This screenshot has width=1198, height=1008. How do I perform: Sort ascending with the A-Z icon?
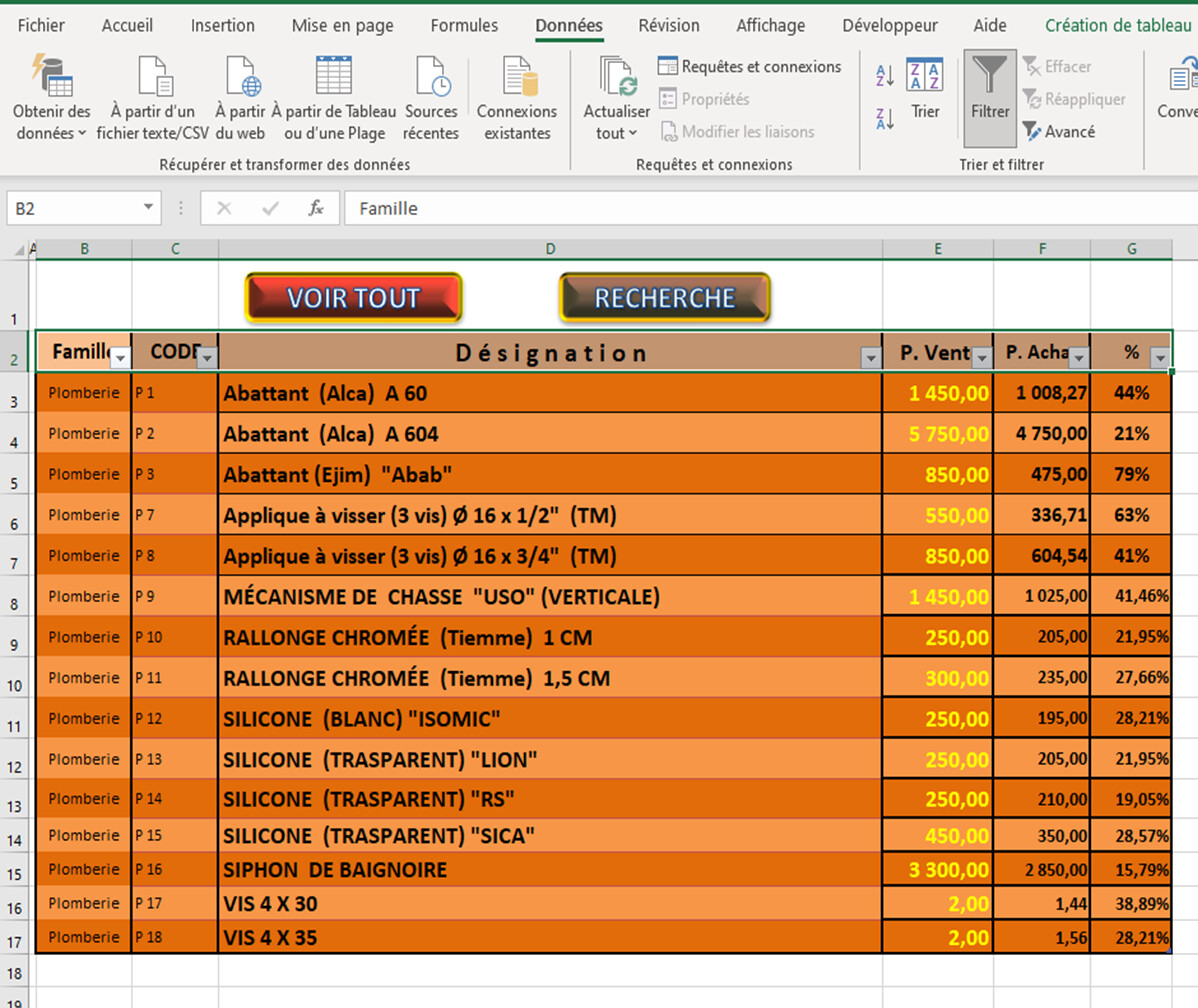point(885,76)
